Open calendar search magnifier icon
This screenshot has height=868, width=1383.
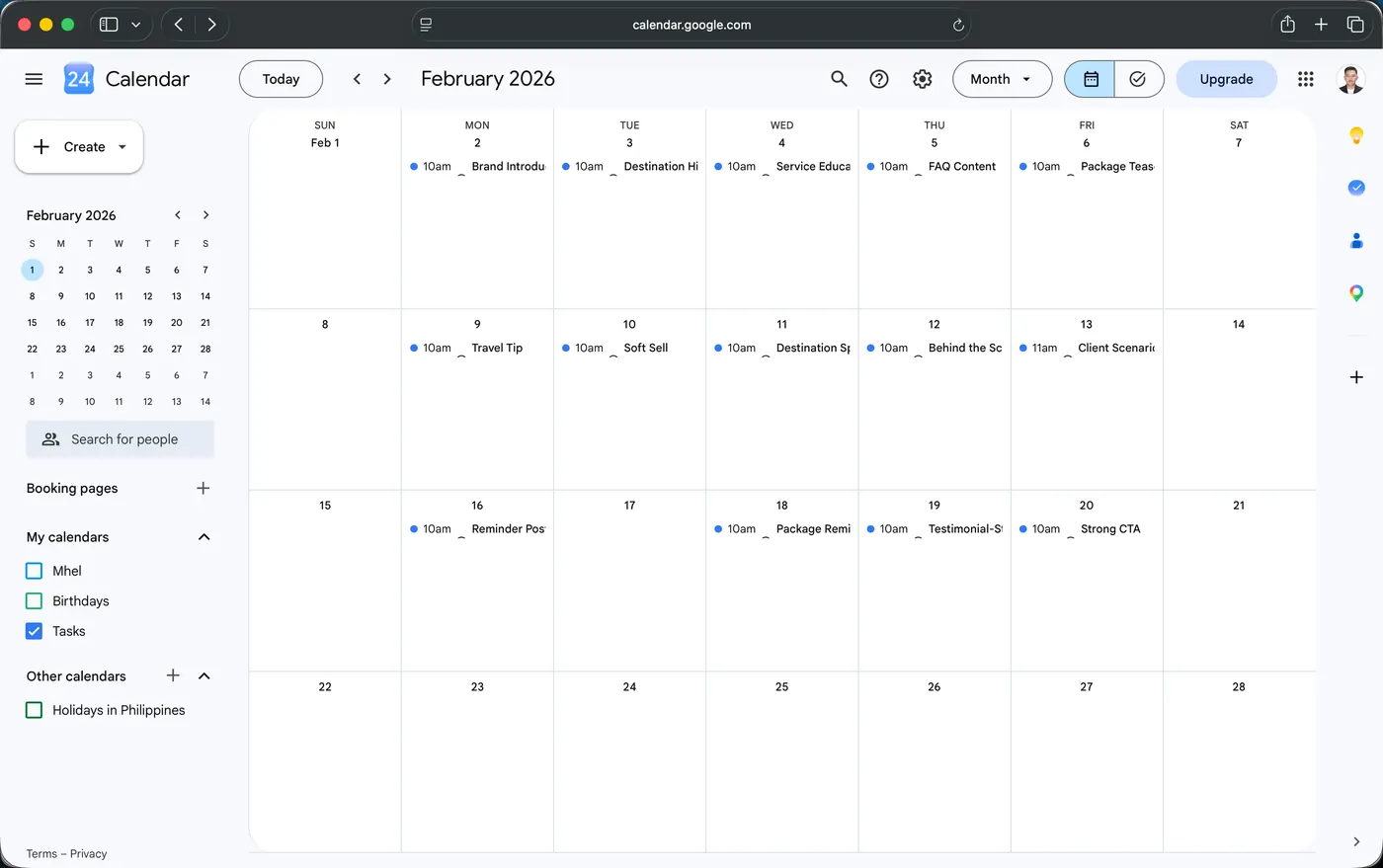(x=839, y=79)
